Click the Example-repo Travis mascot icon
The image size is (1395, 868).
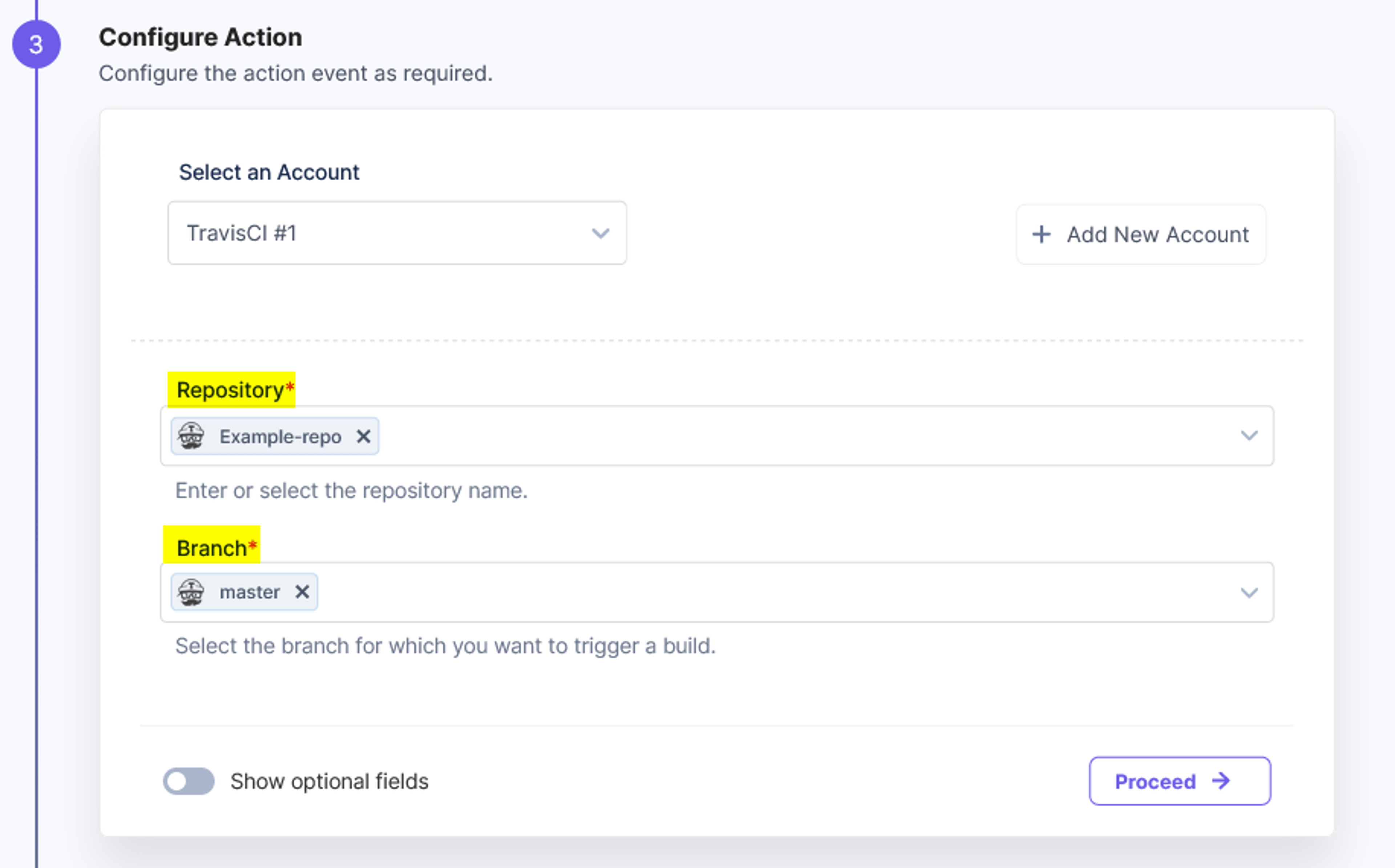click(x=191, y=436)
